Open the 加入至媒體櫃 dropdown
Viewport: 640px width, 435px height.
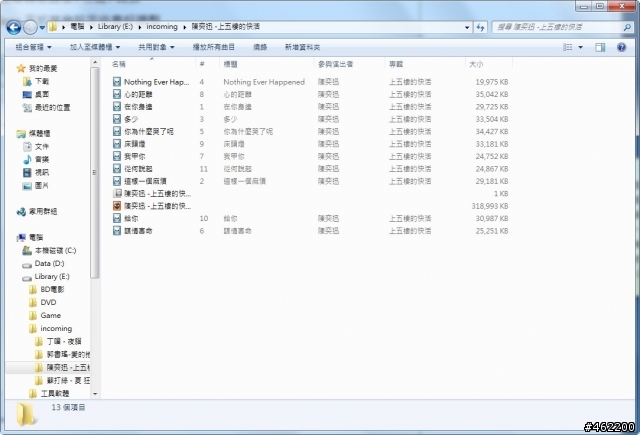point(95,47)
